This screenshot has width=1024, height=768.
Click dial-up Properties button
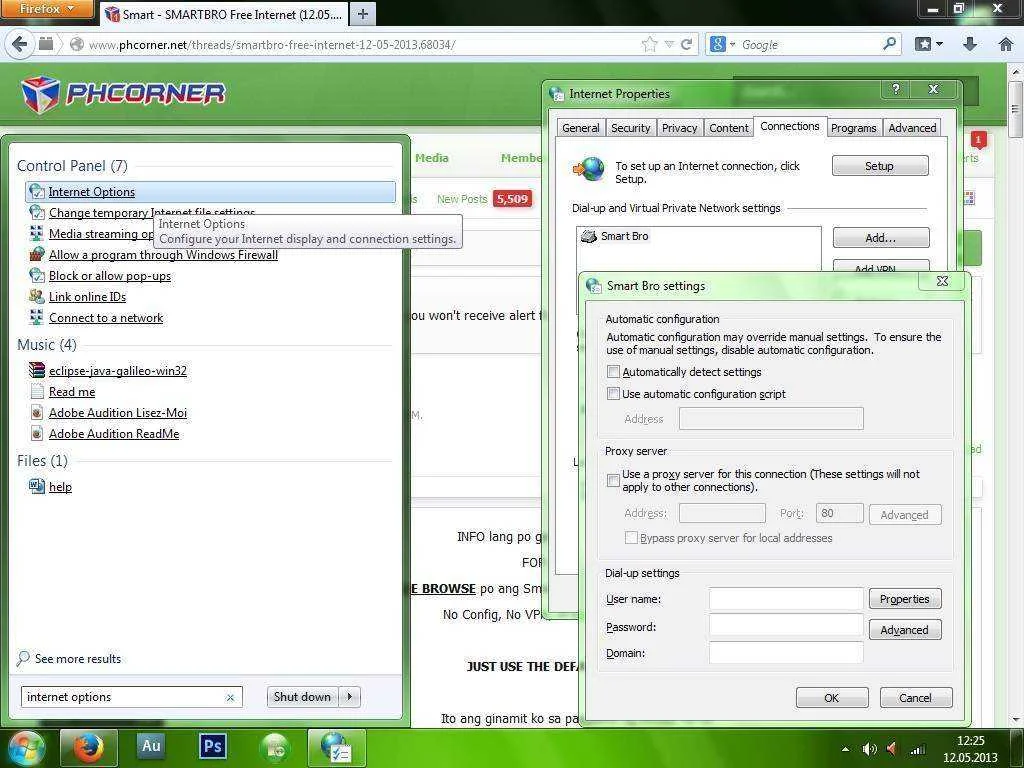(x=904, y=599)
